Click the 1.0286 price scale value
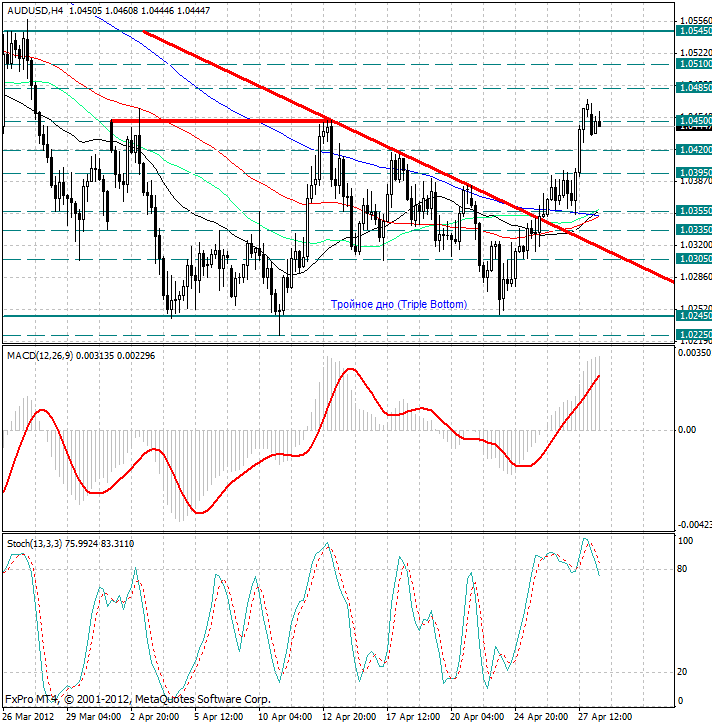The width and height of the screenshot is (712, 724). (695, 277)
